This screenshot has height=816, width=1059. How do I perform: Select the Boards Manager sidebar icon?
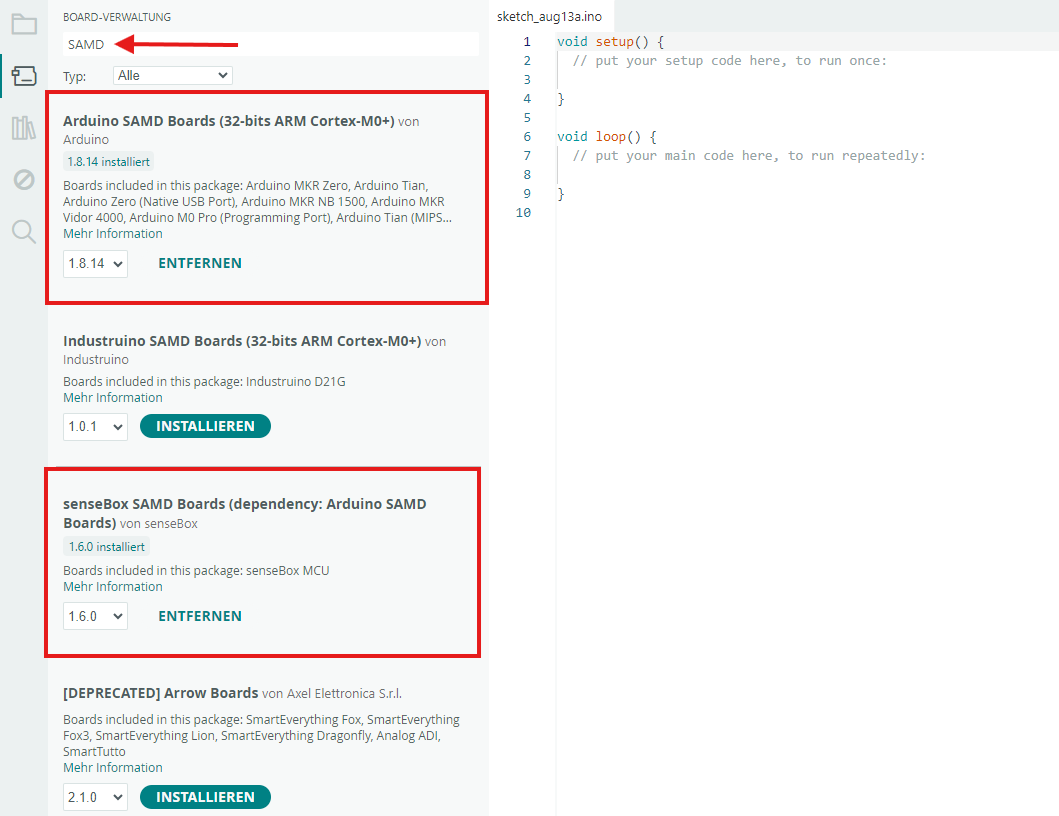click(x=24, y=76)
